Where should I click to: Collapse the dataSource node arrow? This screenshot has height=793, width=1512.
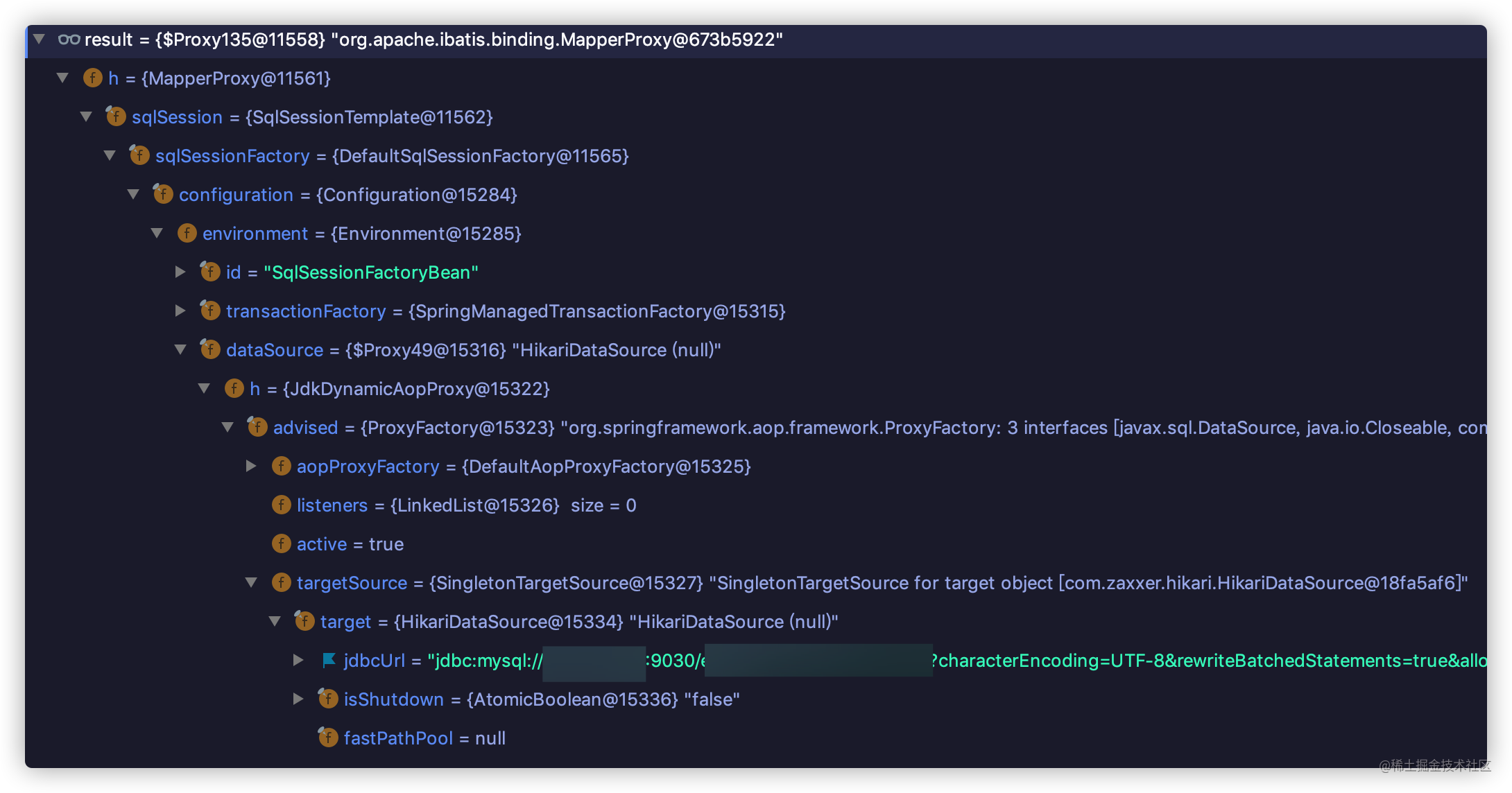(180, 349)
